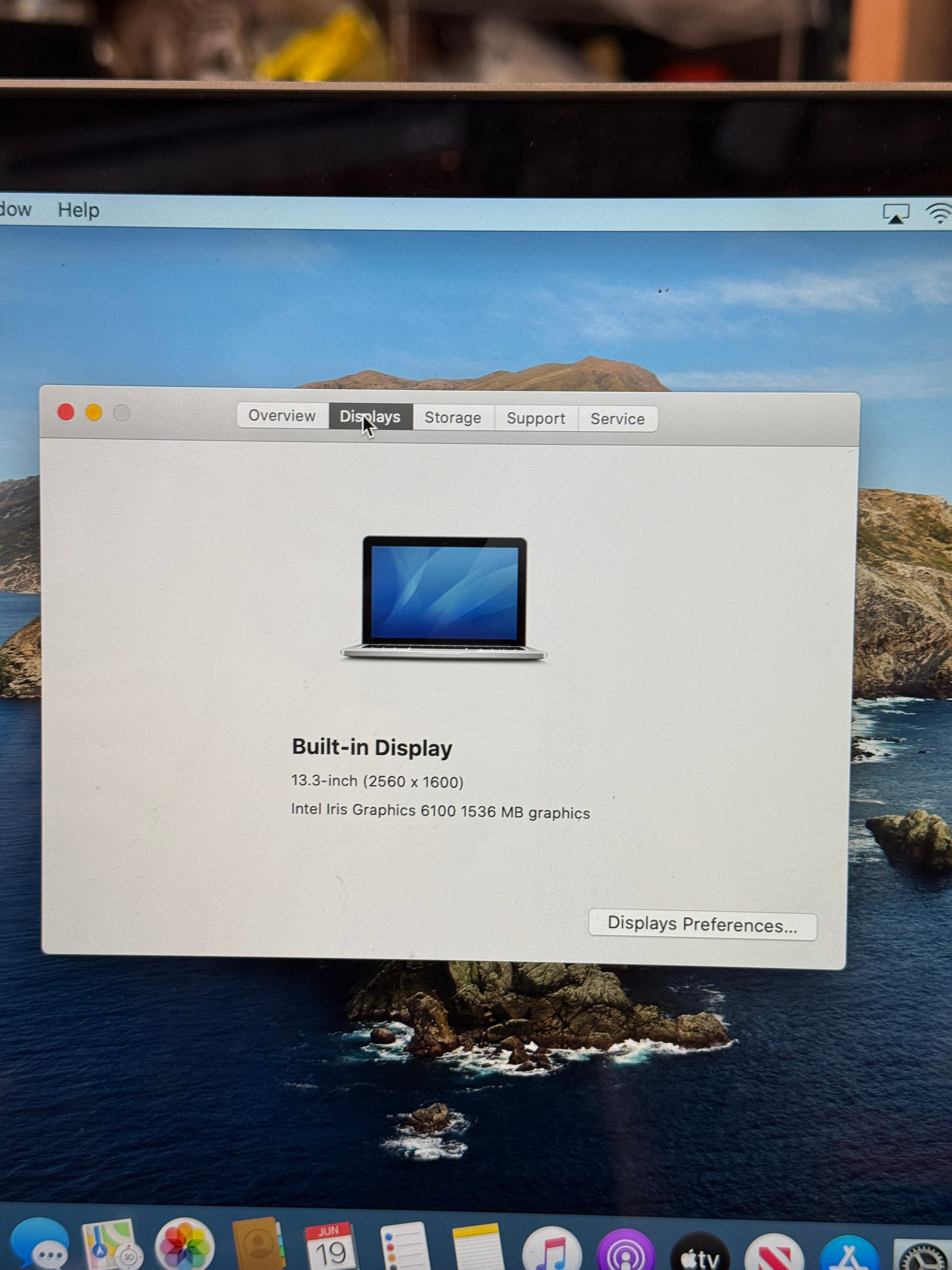Launch Music from the Dock
The image size is (952, 1270).
click(552, 1248)
